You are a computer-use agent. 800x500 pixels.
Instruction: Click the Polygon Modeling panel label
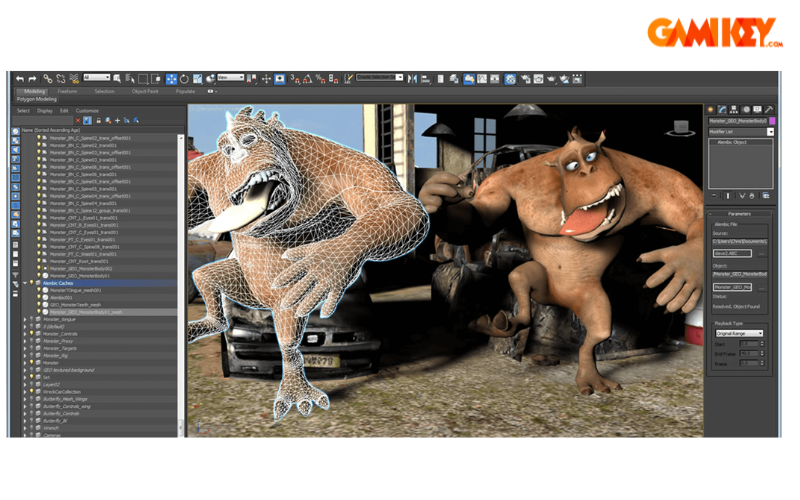click(37, 99)
